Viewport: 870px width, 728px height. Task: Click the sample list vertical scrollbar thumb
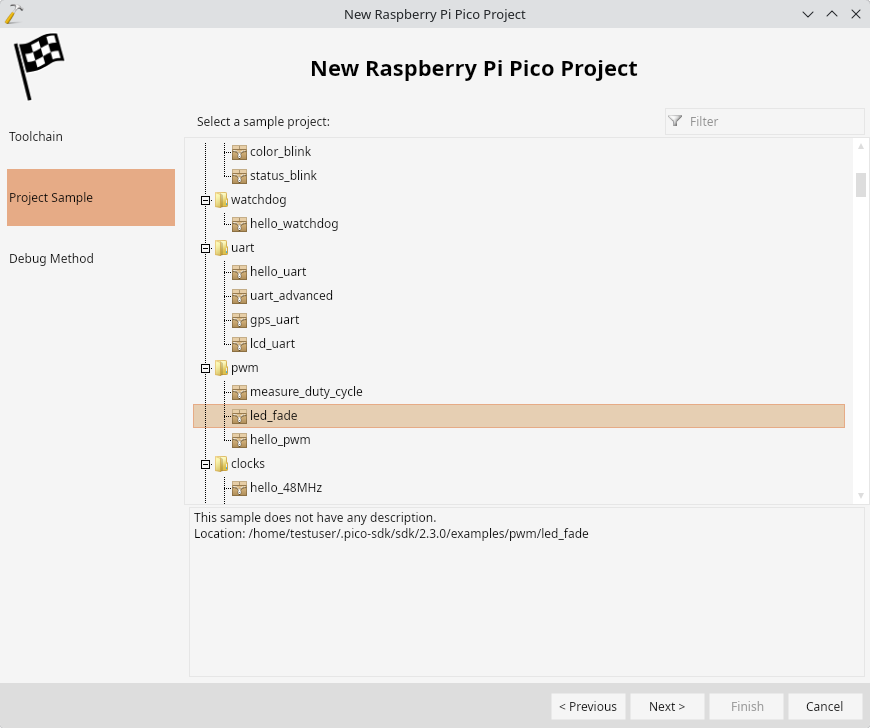[861, 185]
